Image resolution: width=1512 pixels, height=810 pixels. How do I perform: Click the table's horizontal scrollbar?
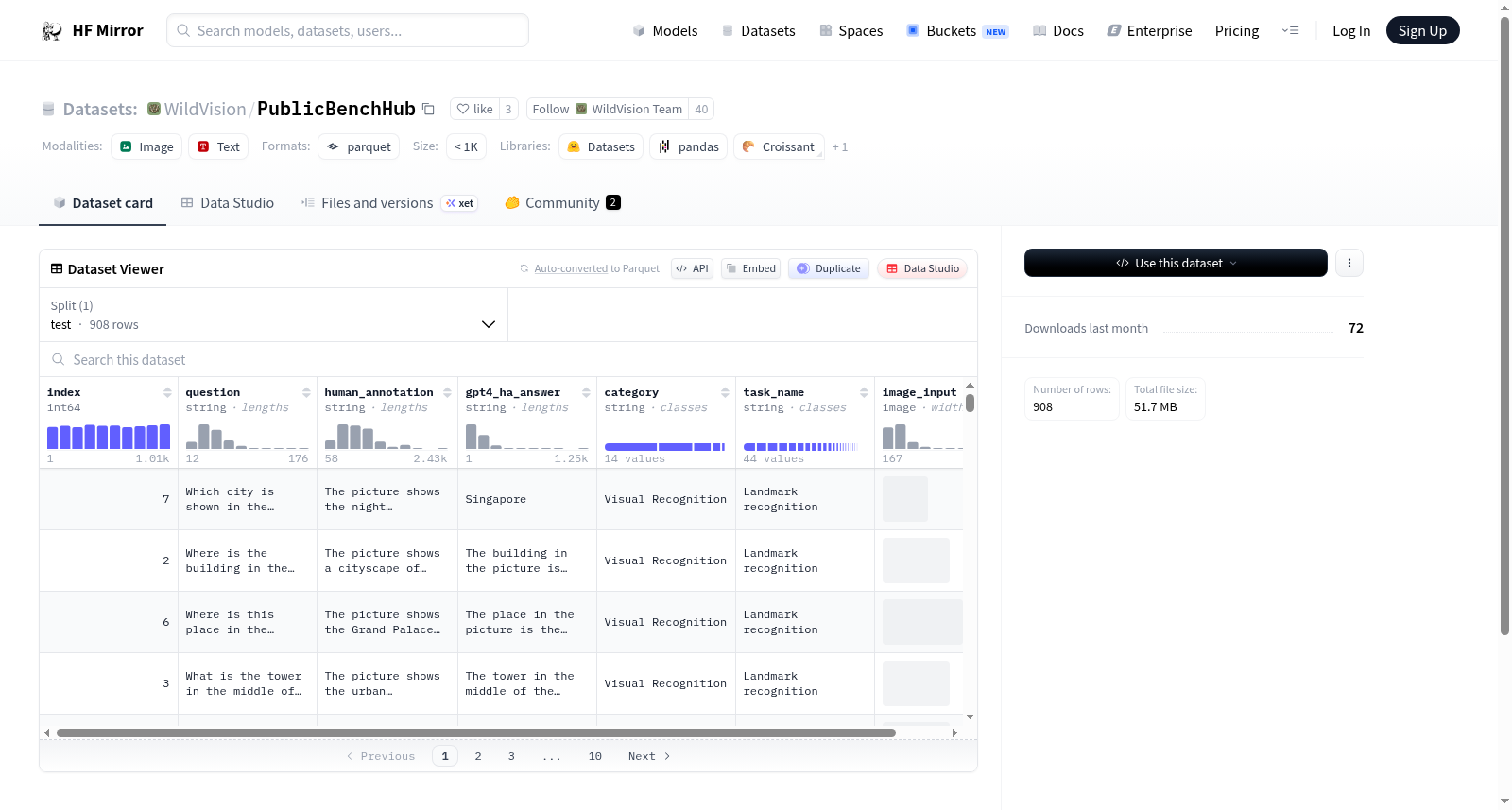click(x=476, y=732)
